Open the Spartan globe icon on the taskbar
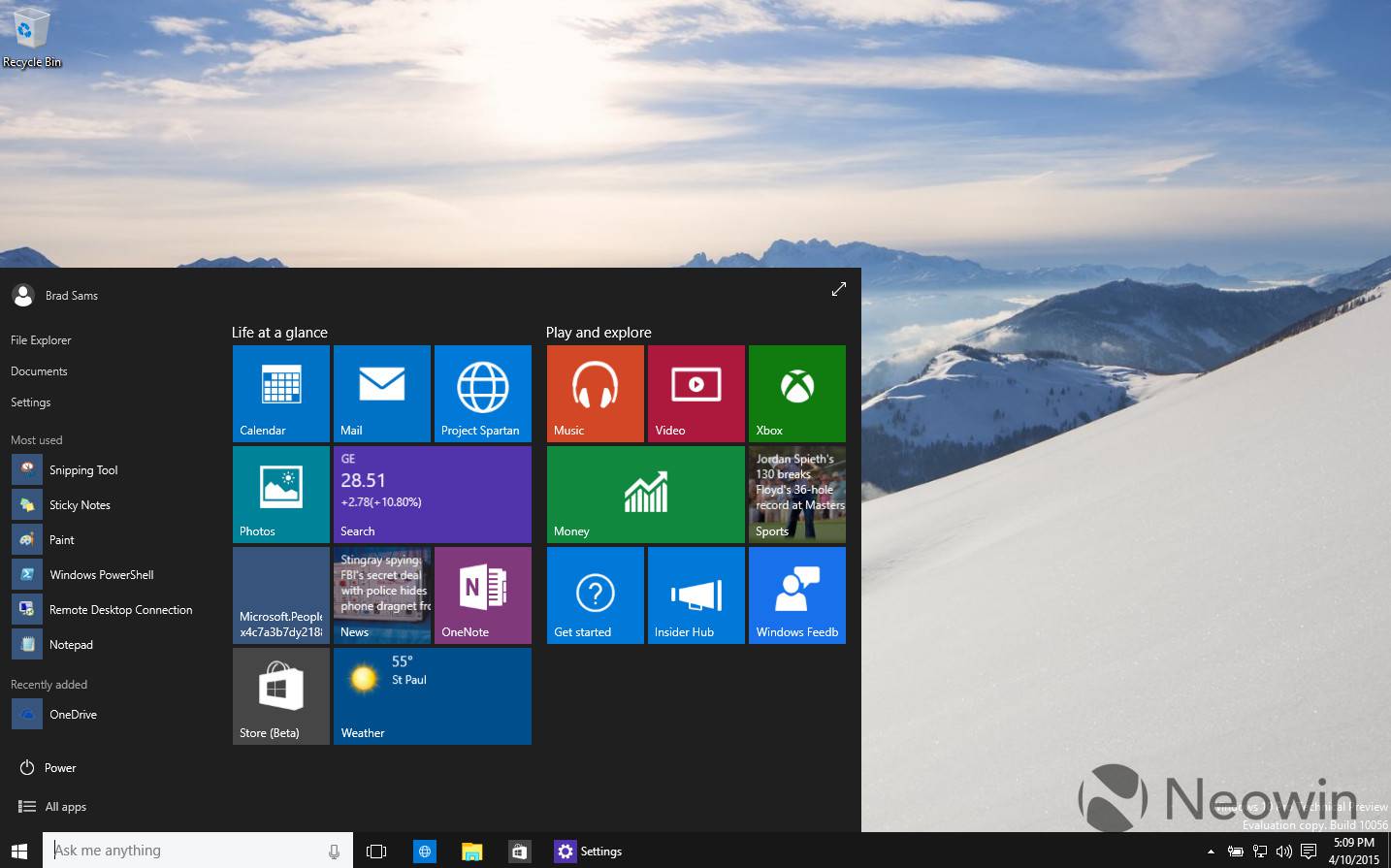Screen dimensions: 1391x868 pos(424,852)
